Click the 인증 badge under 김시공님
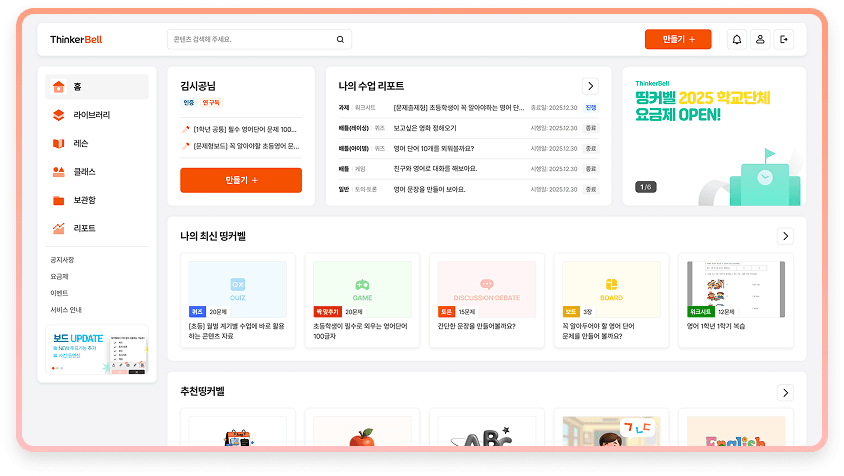Image resolution: width=844 pixels, height=476 pixels. [188, 102]
